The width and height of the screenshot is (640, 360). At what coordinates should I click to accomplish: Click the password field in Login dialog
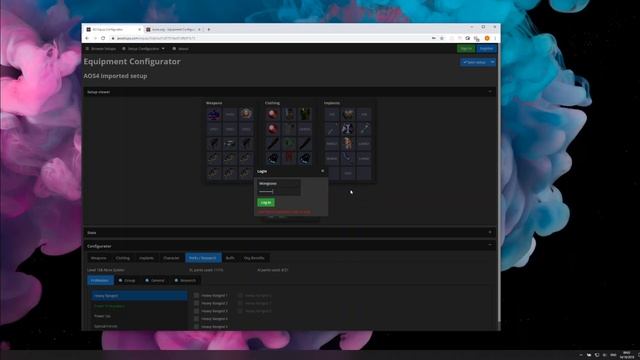tap(279, 191)
